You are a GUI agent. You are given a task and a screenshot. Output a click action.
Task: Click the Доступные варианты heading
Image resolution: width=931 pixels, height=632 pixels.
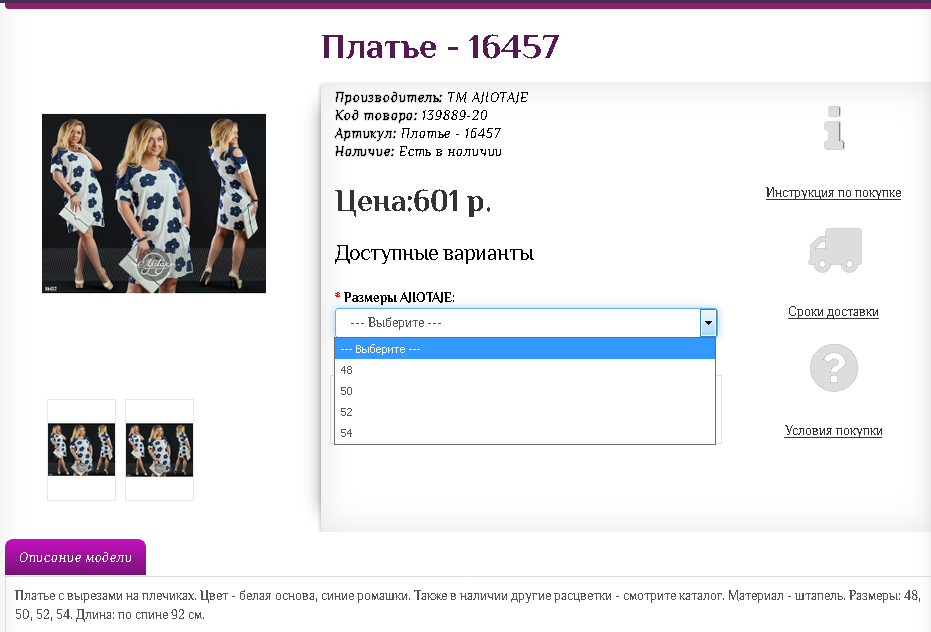(x=435, y=254)
